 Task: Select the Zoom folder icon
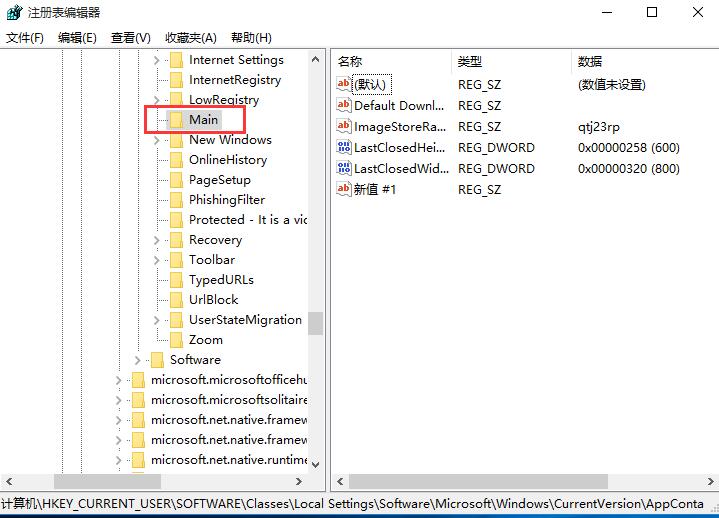click(177, 340)
